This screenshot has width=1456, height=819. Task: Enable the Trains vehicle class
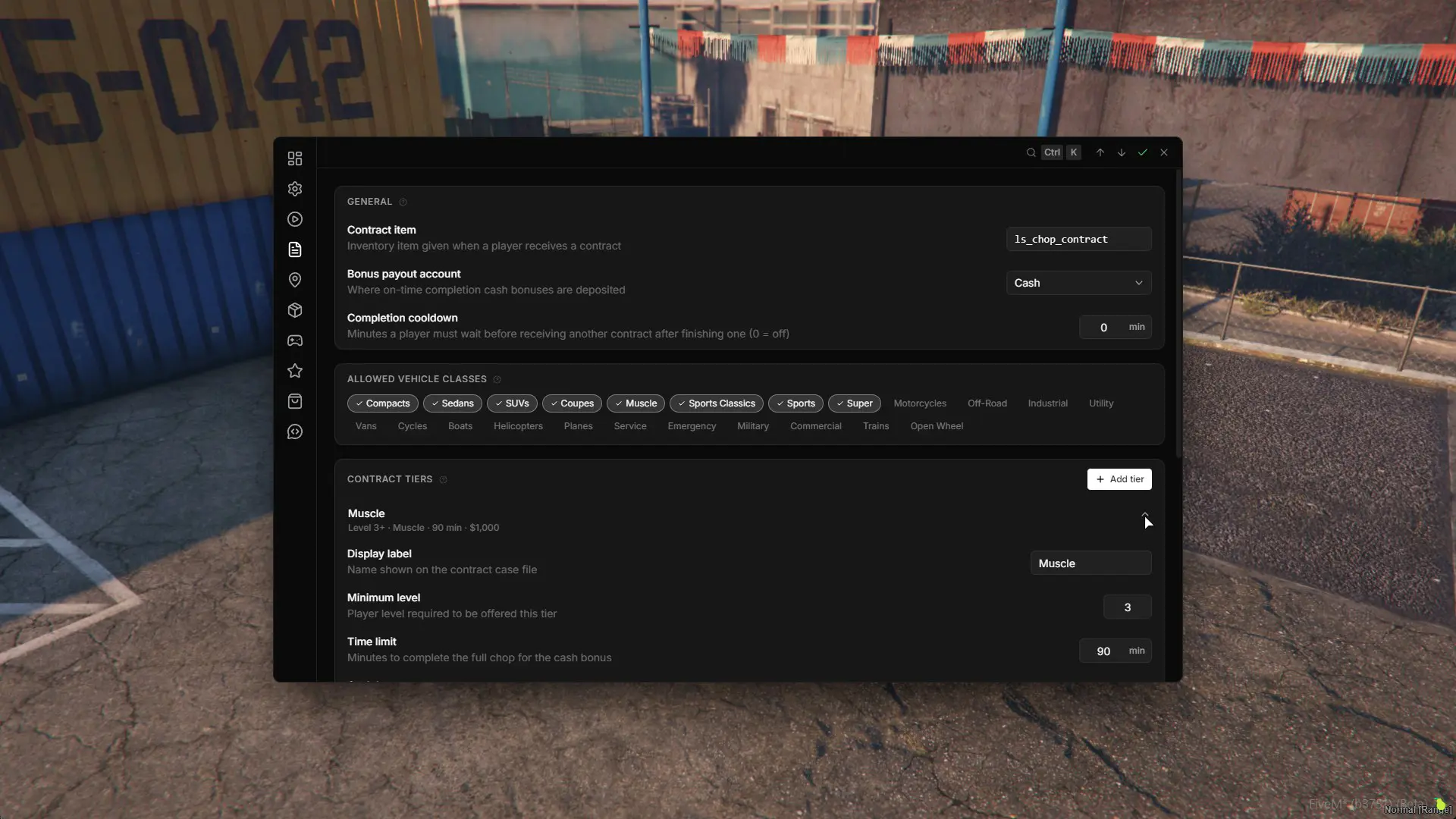pos(876,426)
